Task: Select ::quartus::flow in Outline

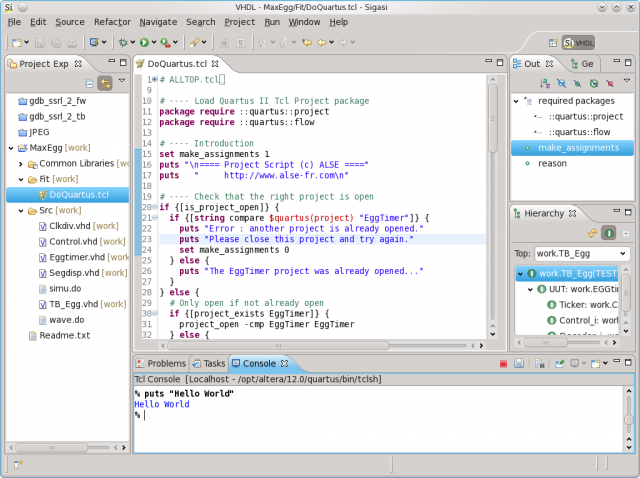Action: coord(579,132)
